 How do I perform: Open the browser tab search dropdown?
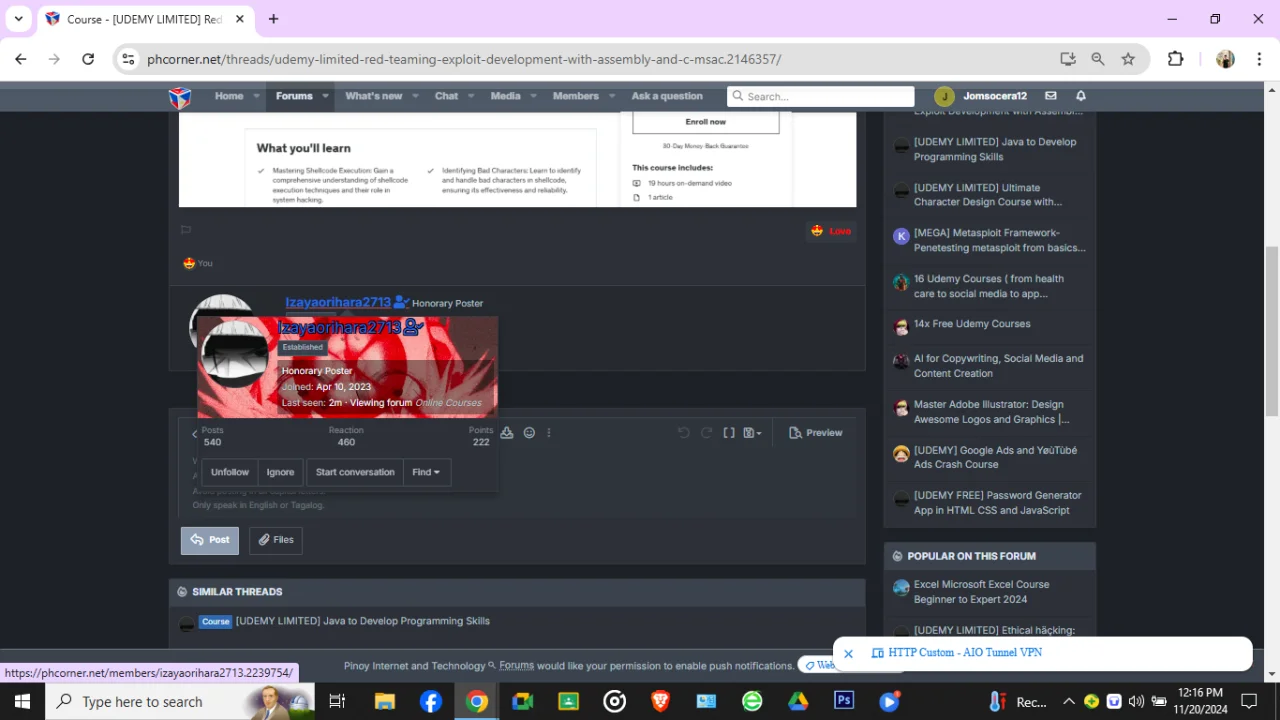pyautogui.click(x=18, y=19)
